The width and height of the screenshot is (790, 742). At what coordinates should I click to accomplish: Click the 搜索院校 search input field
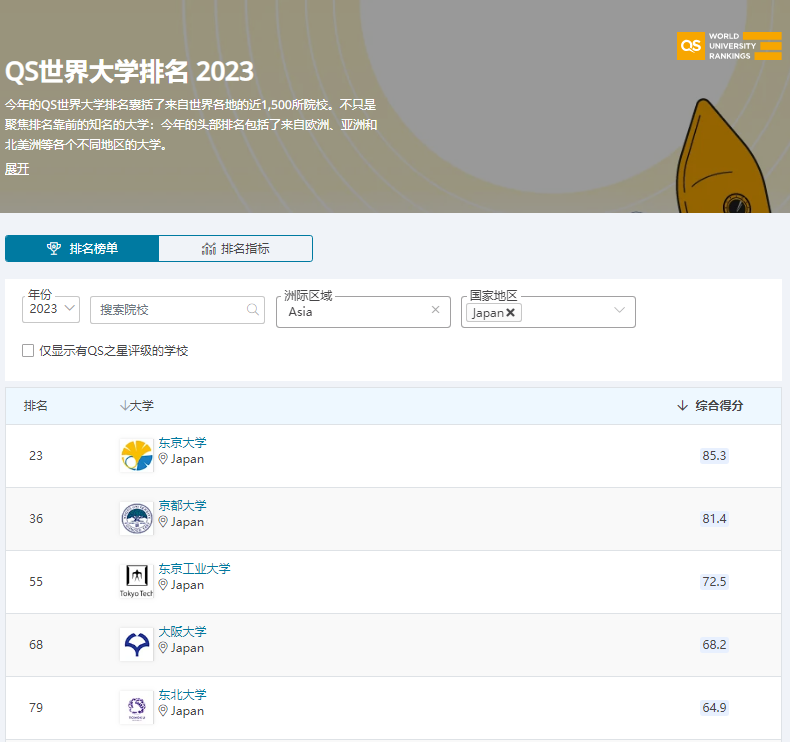pyautogui.click(x=168, y=310)
